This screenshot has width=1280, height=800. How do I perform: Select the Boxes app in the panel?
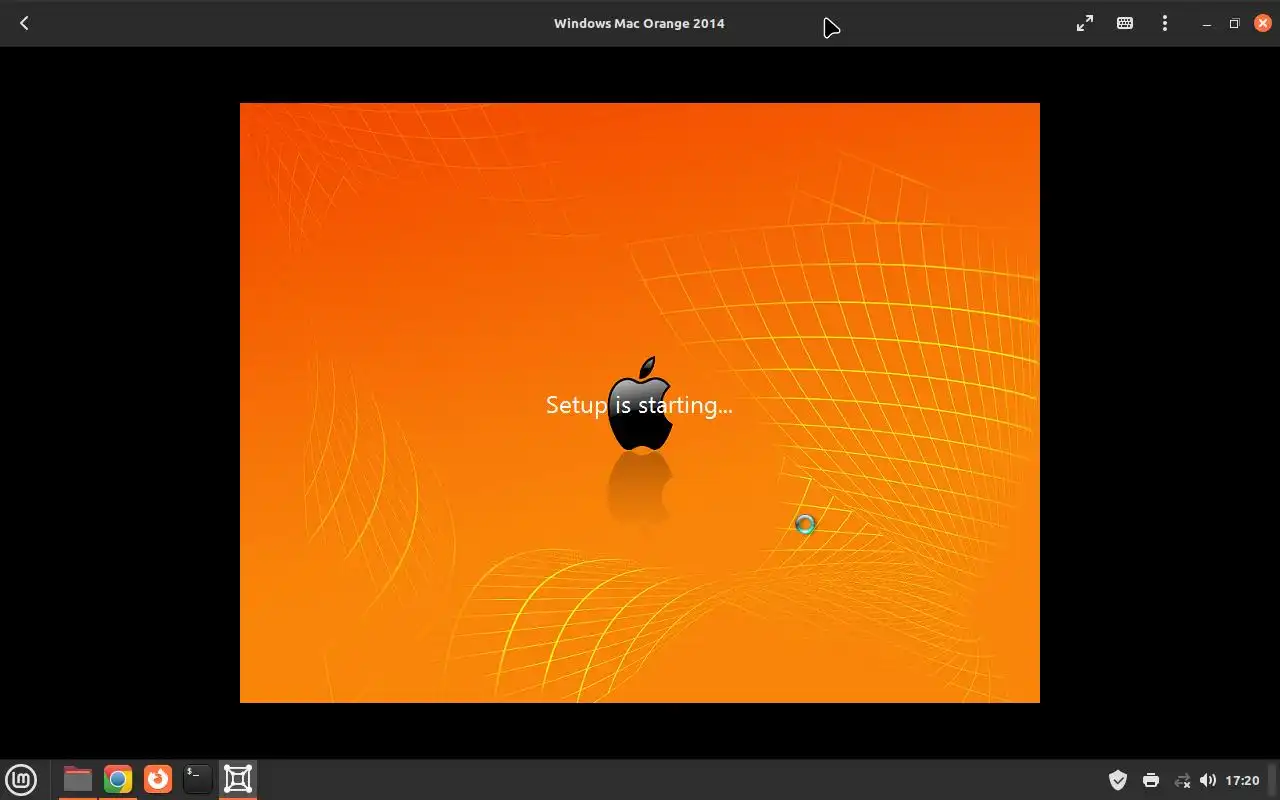(238, 779)
